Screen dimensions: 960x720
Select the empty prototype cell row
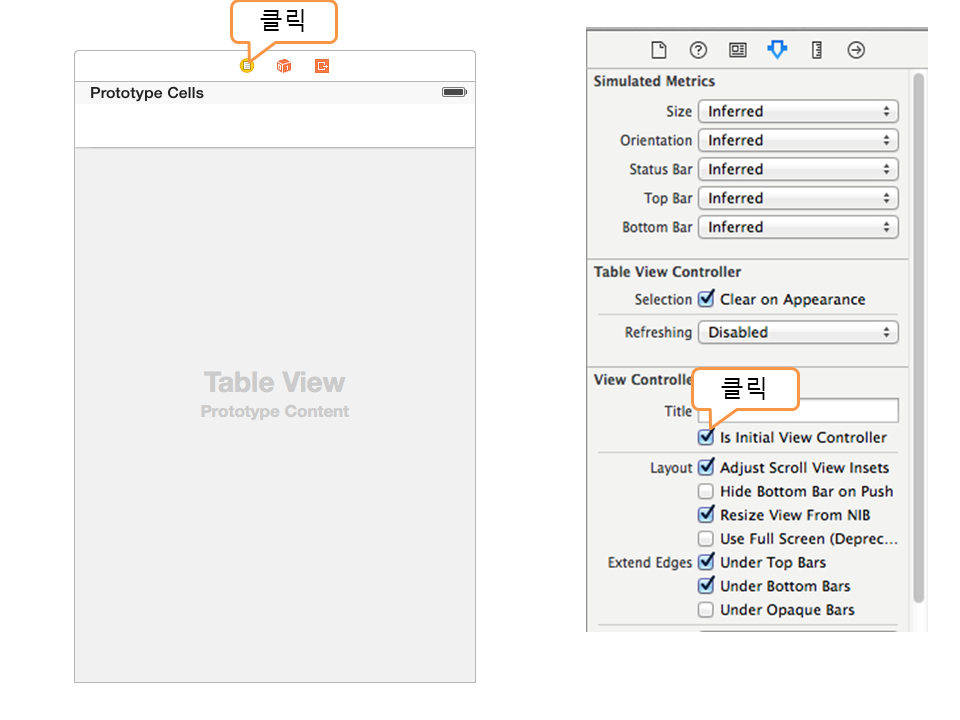click(x=275, y=126)
